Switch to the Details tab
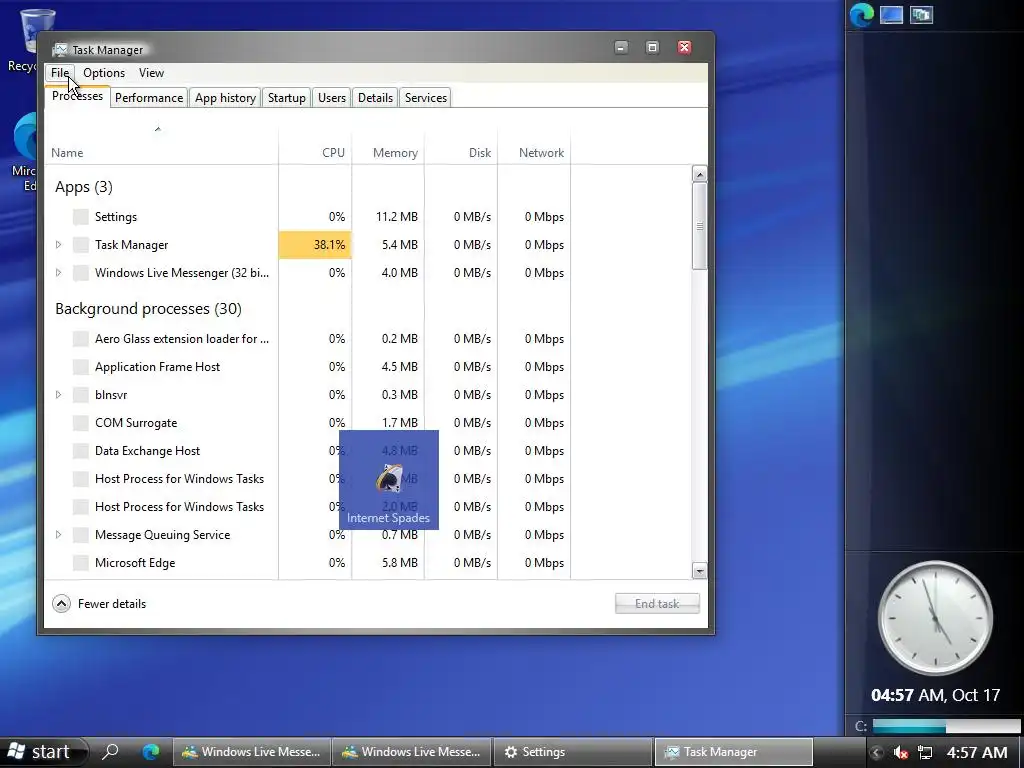This screenshot has width=1024, height=768. coord(376,98)
